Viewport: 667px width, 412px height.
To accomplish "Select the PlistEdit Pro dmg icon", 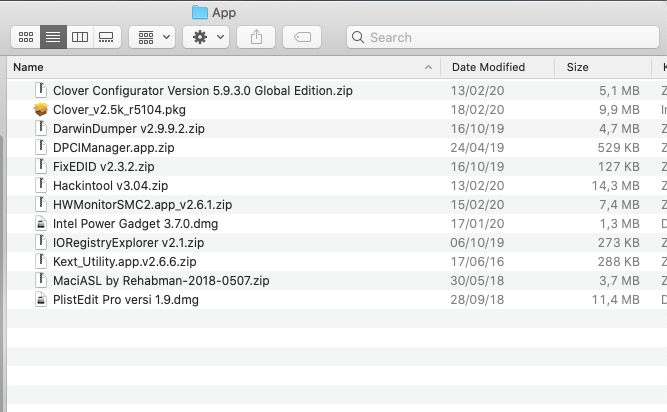I will 41,300.
